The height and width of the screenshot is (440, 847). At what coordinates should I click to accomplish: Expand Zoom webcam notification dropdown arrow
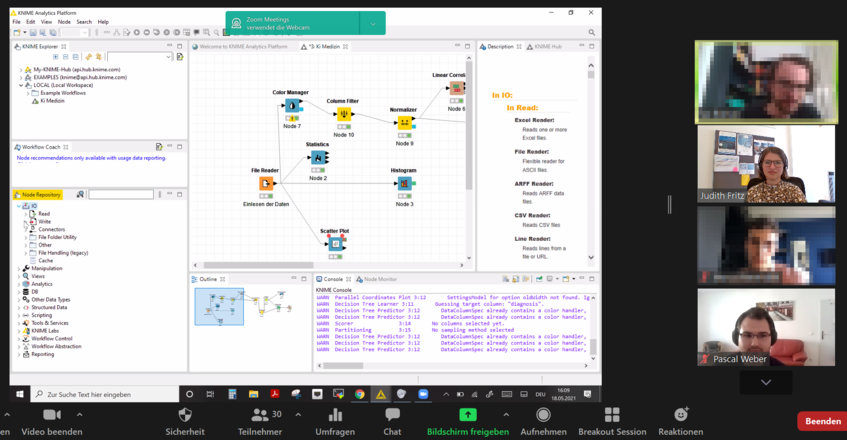tap(373, 24)
